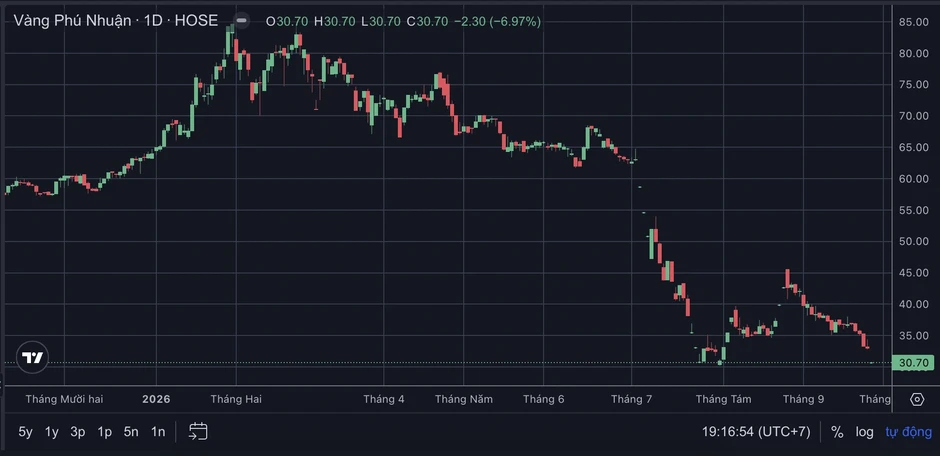The height and width of the screenshot is (456, 940).
Task: Open timezone menu at 19:16:54 (UTC+7)
Action: (x=757, y=432)
